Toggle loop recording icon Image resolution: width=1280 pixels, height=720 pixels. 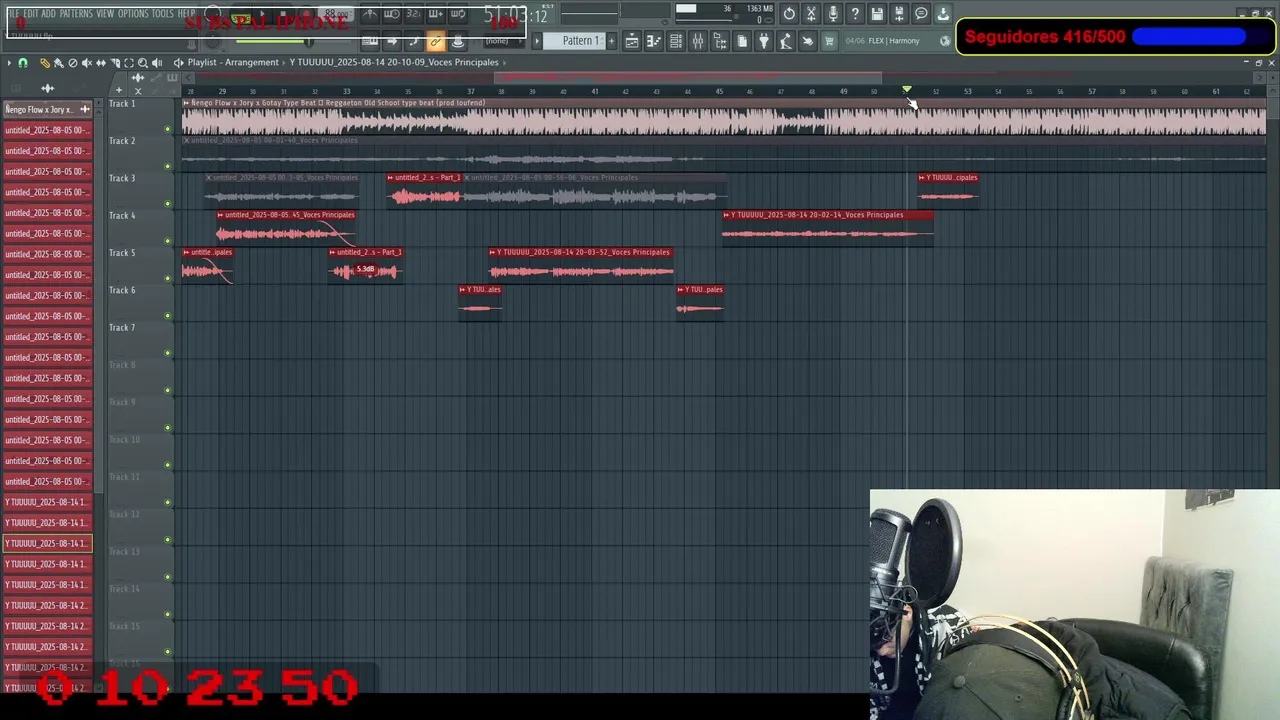(x=458, y=14)
